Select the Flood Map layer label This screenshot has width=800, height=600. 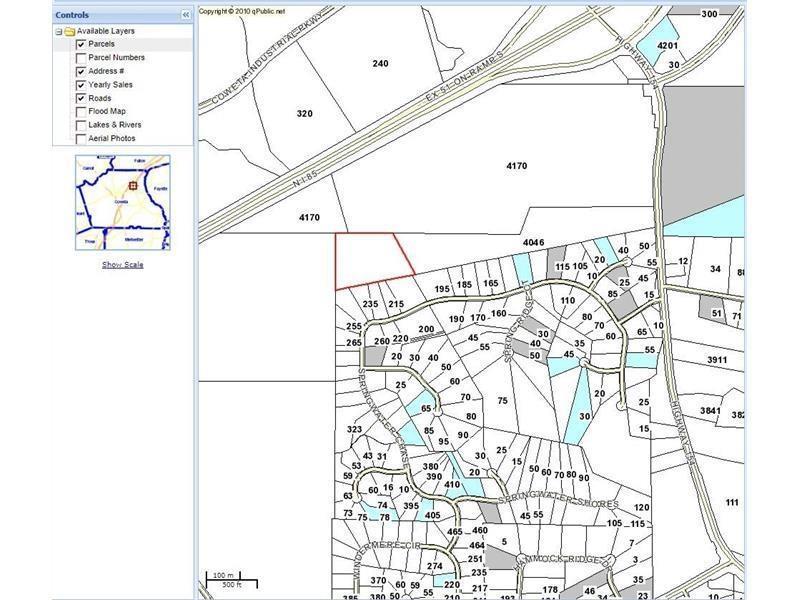(107, 112)
